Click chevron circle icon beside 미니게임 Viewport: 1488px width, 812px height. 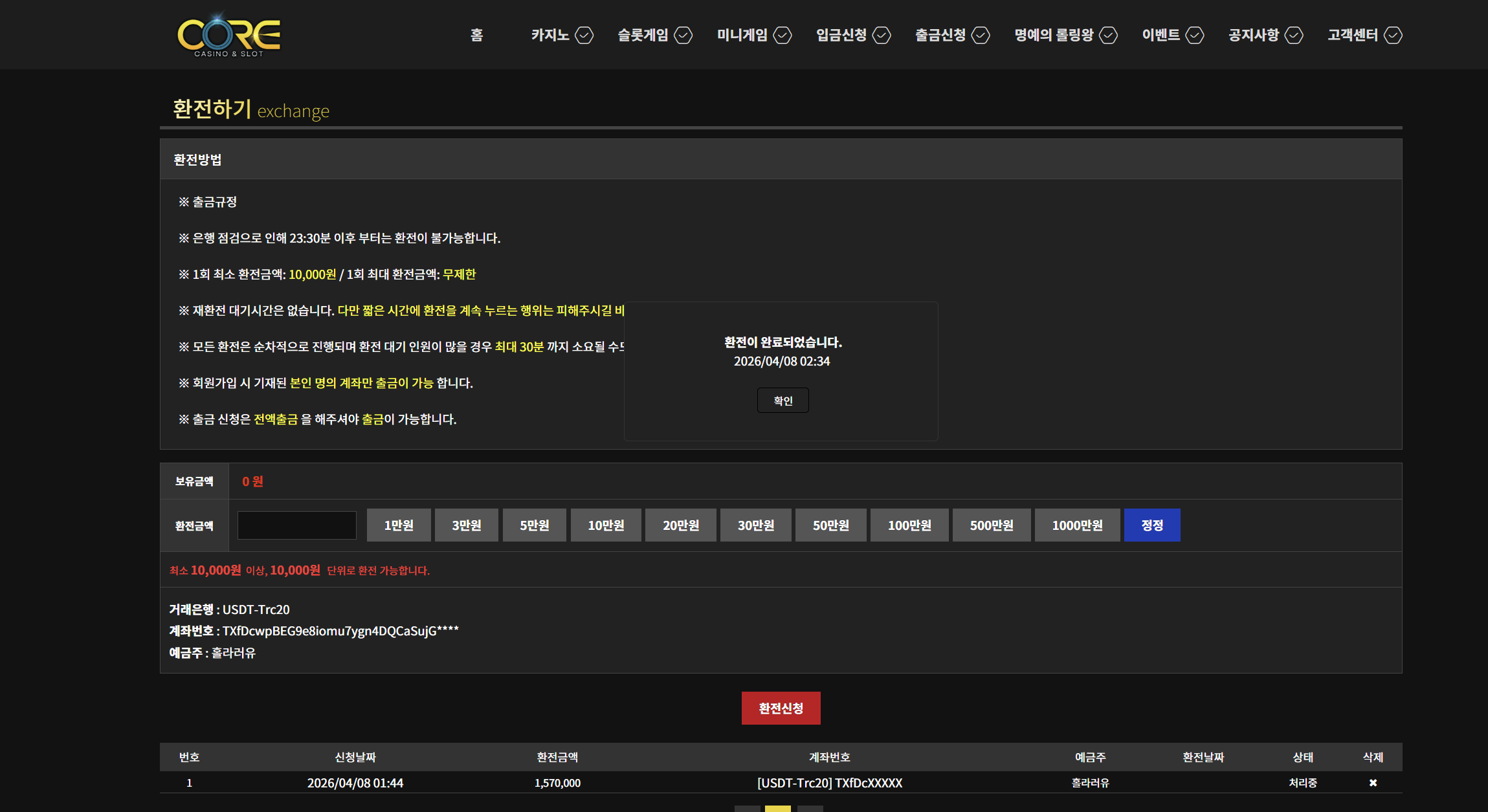click(x=783, y=35)
